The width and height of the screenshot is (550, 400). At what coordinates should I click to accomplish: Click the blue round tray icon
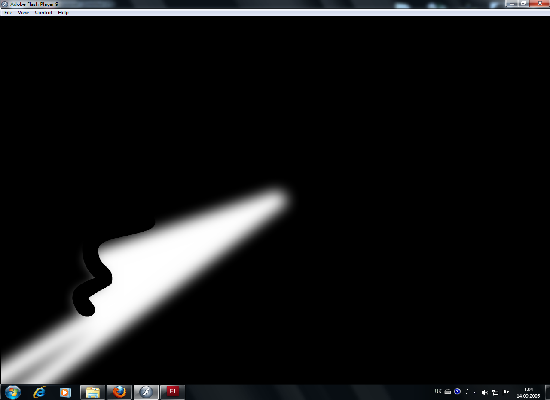coord(457,392)
